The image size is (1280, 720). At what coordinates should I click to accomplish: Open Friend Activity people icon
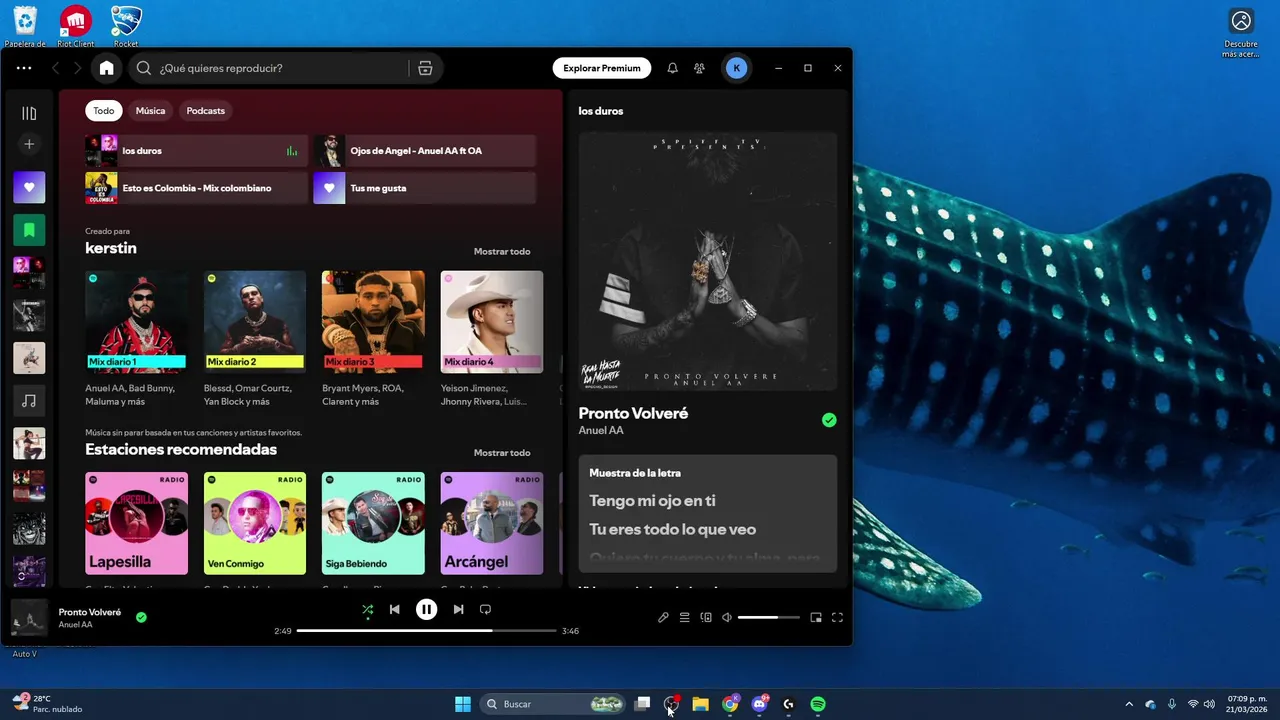point(700,68)
